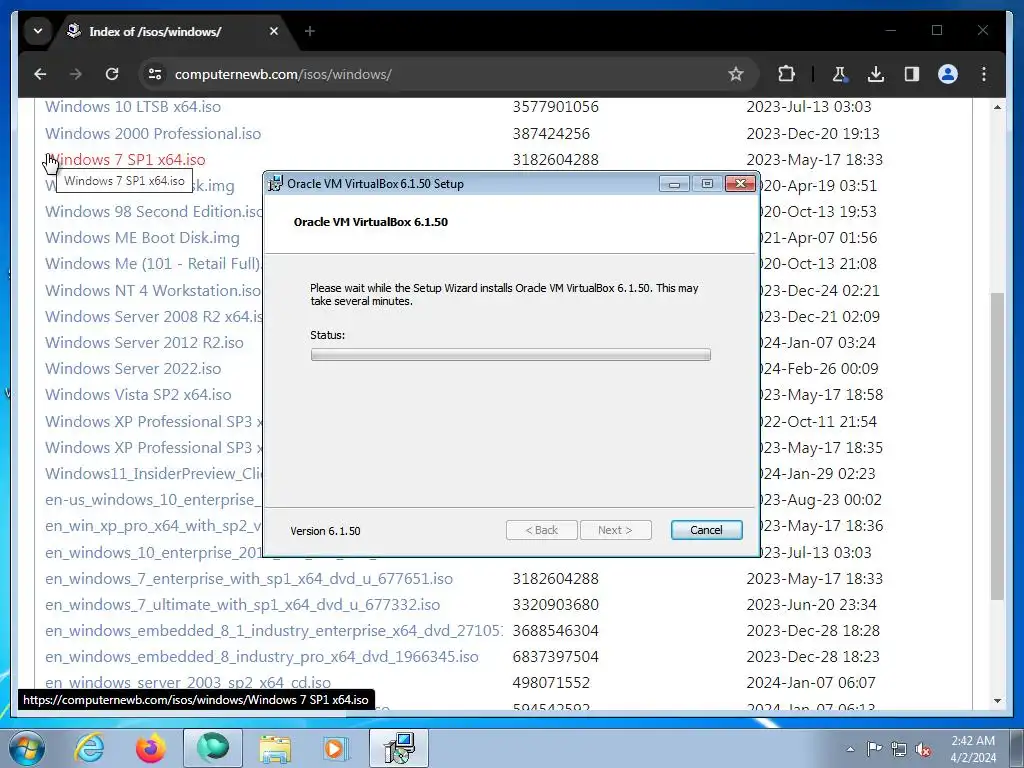Open Windows Media Player on taskbar
1024x768 pixels.
point(336,748)
